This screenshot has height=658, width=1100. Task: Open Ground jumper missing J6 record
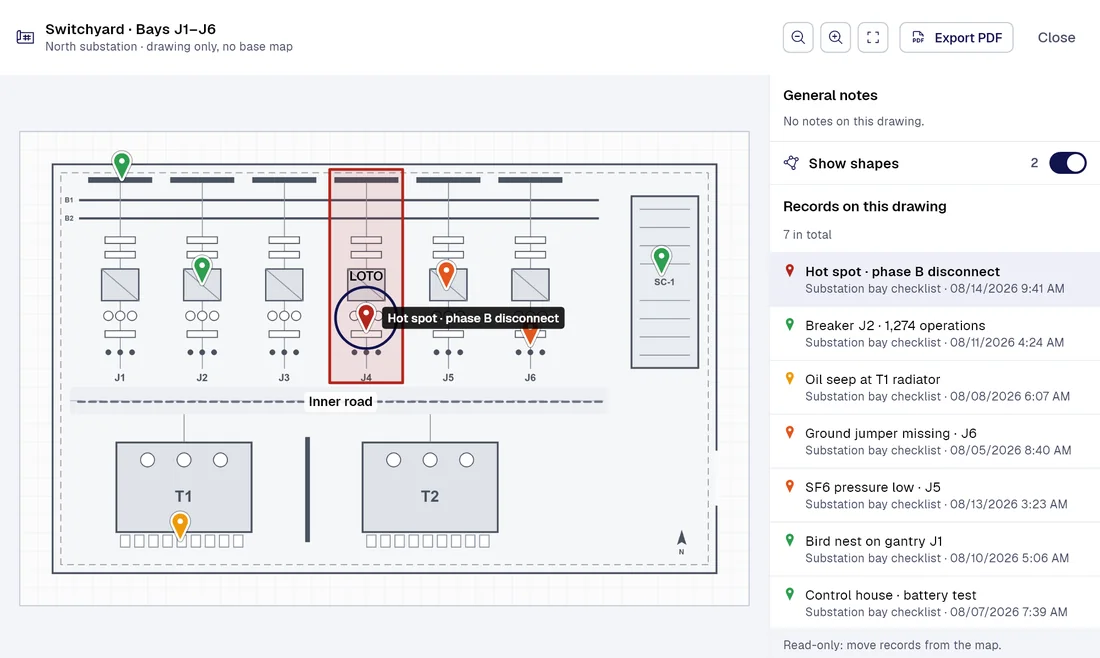click(x=934, y=441)
